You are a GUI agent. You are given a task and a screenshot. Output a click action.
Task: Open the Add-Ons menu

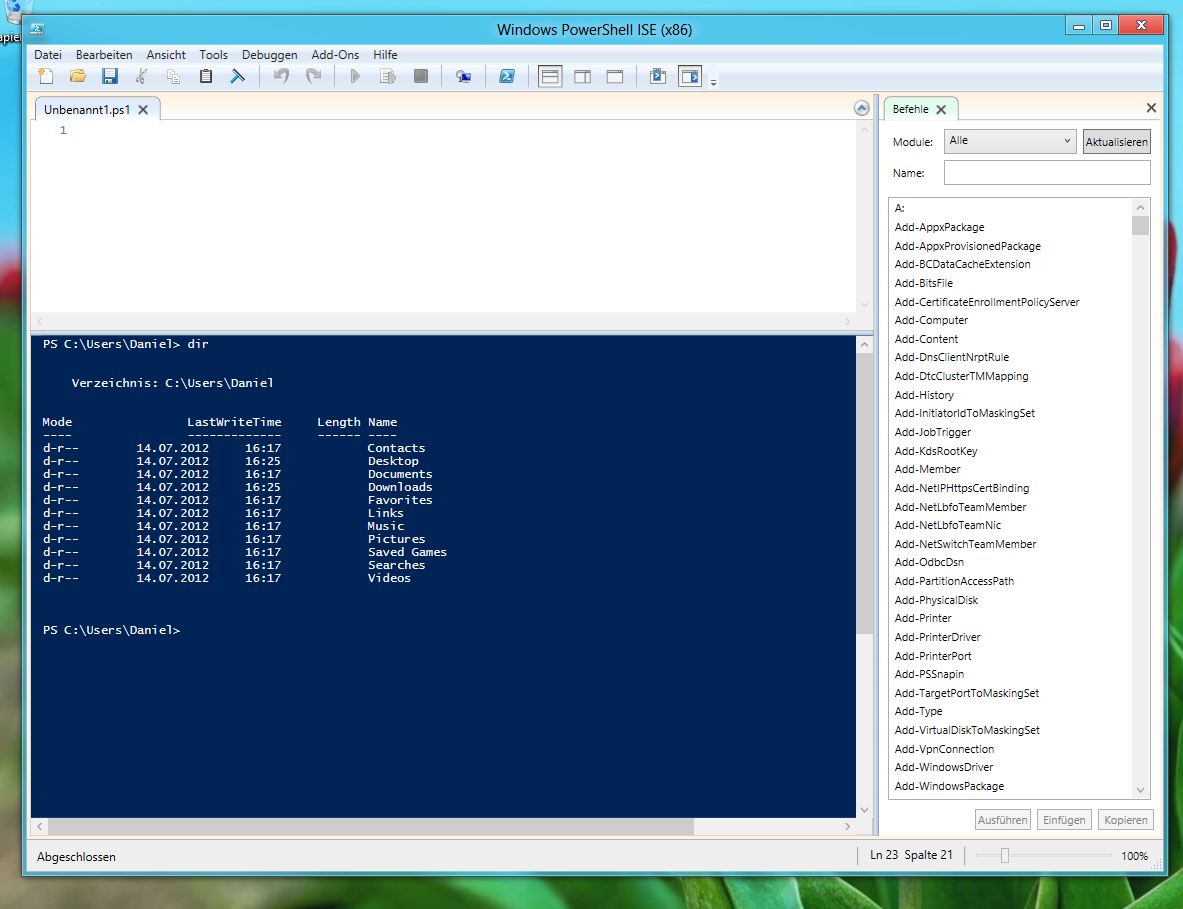tap(335, 54)
